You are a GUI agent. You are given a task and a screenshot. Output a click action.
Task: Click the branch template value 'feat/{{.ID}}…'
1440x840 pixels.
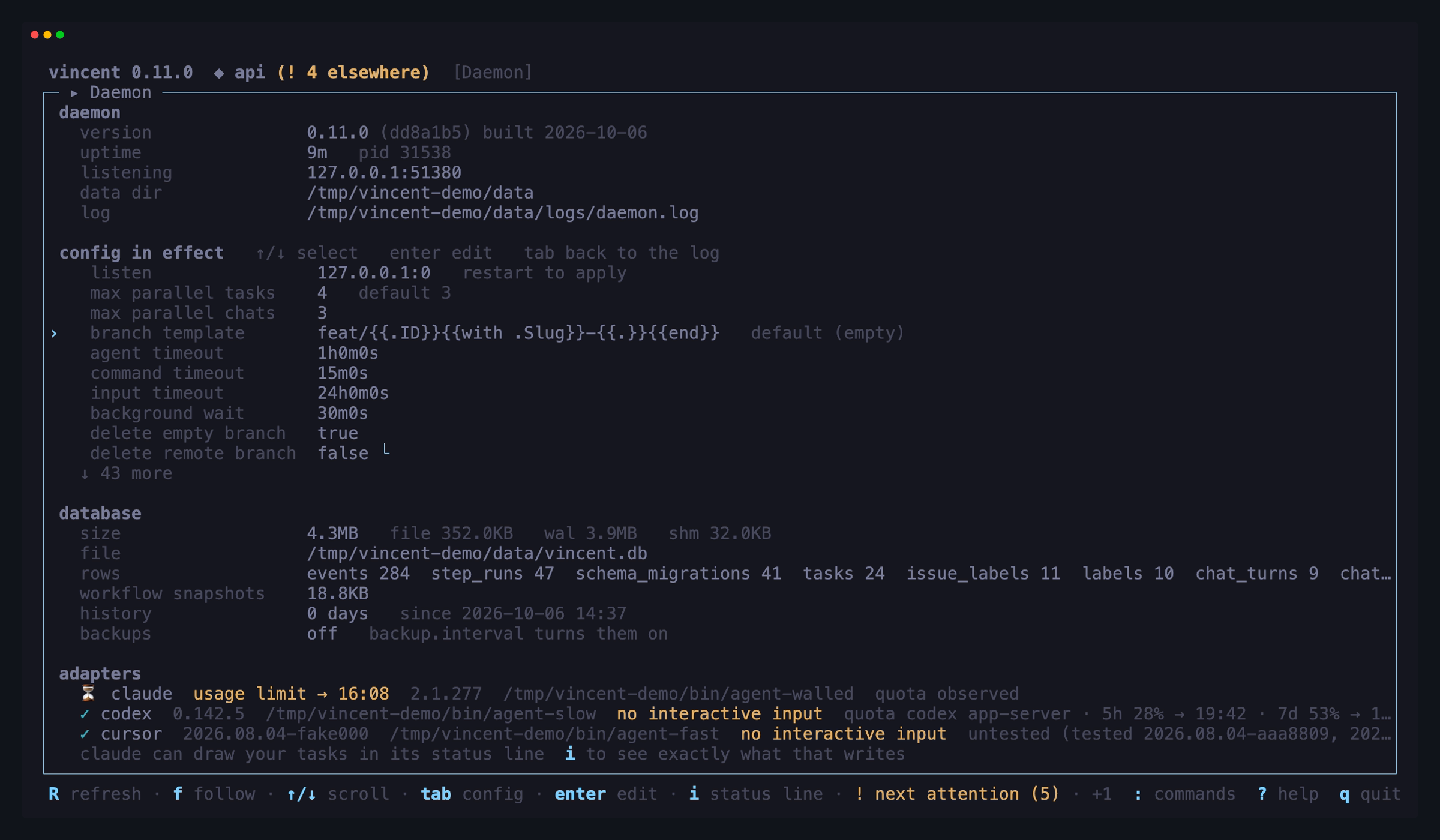[518, 333]
